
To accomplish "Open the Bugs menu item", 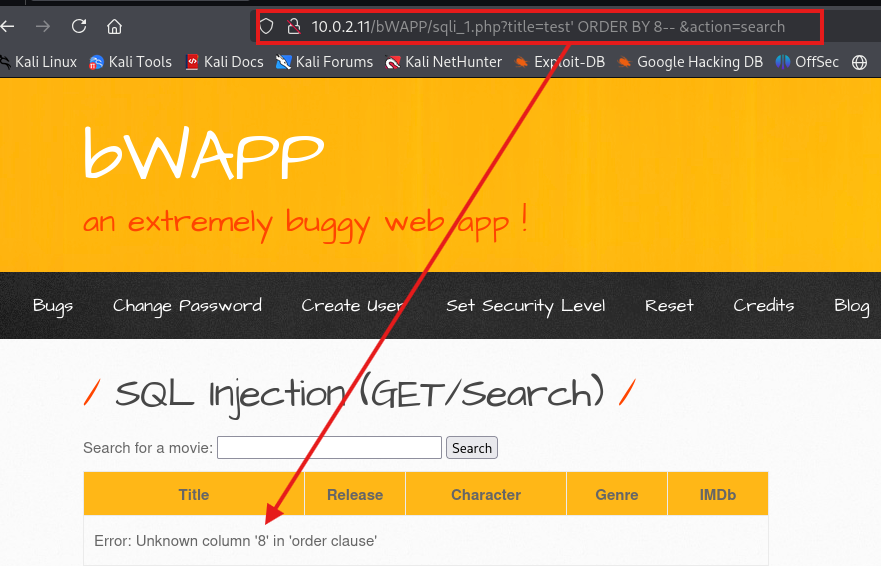I will point(53,306).
